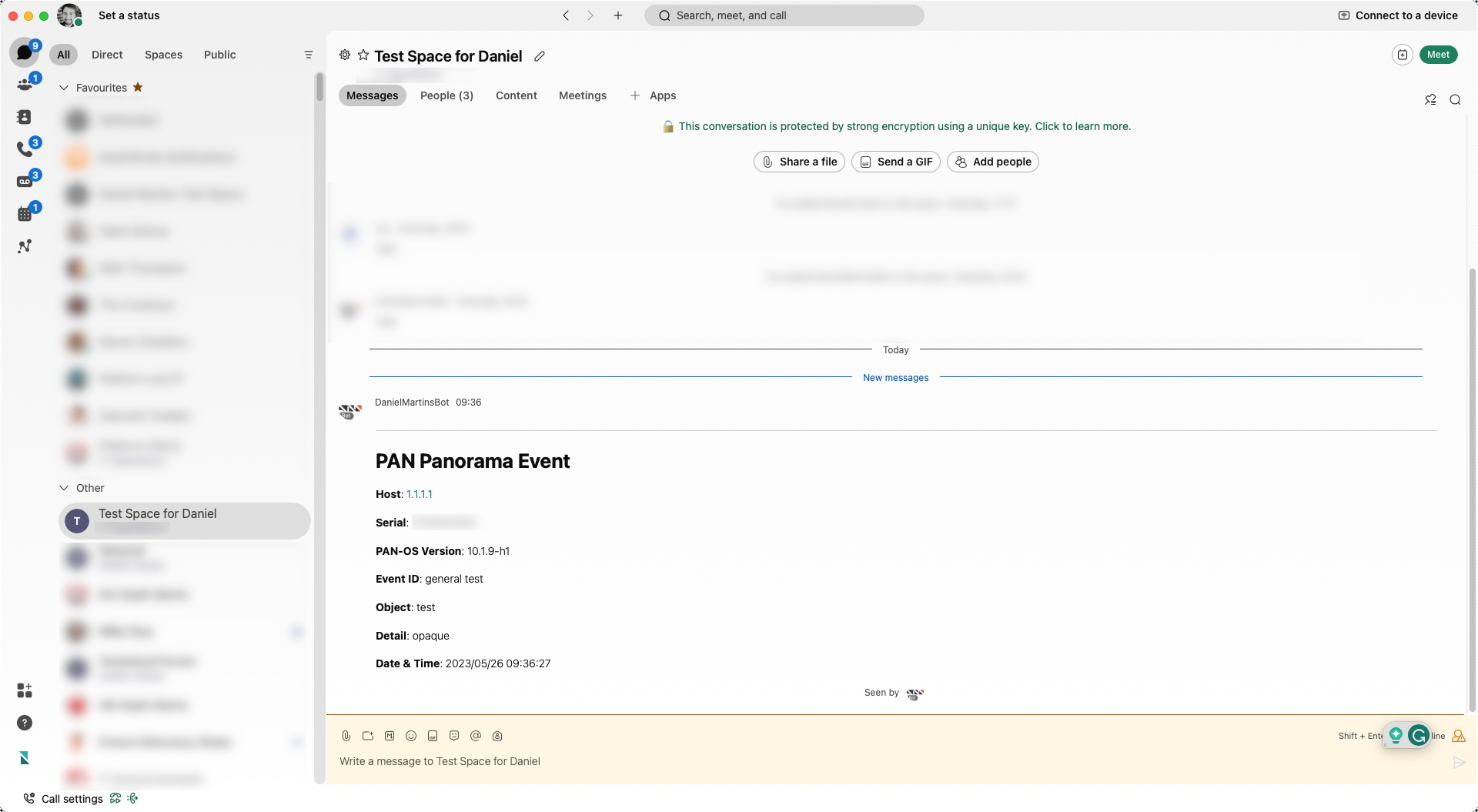Image resolution: width=1478 pixels, height=812 pixels.
Task: Open the emoji picker in composer
Action: (411, 736)
